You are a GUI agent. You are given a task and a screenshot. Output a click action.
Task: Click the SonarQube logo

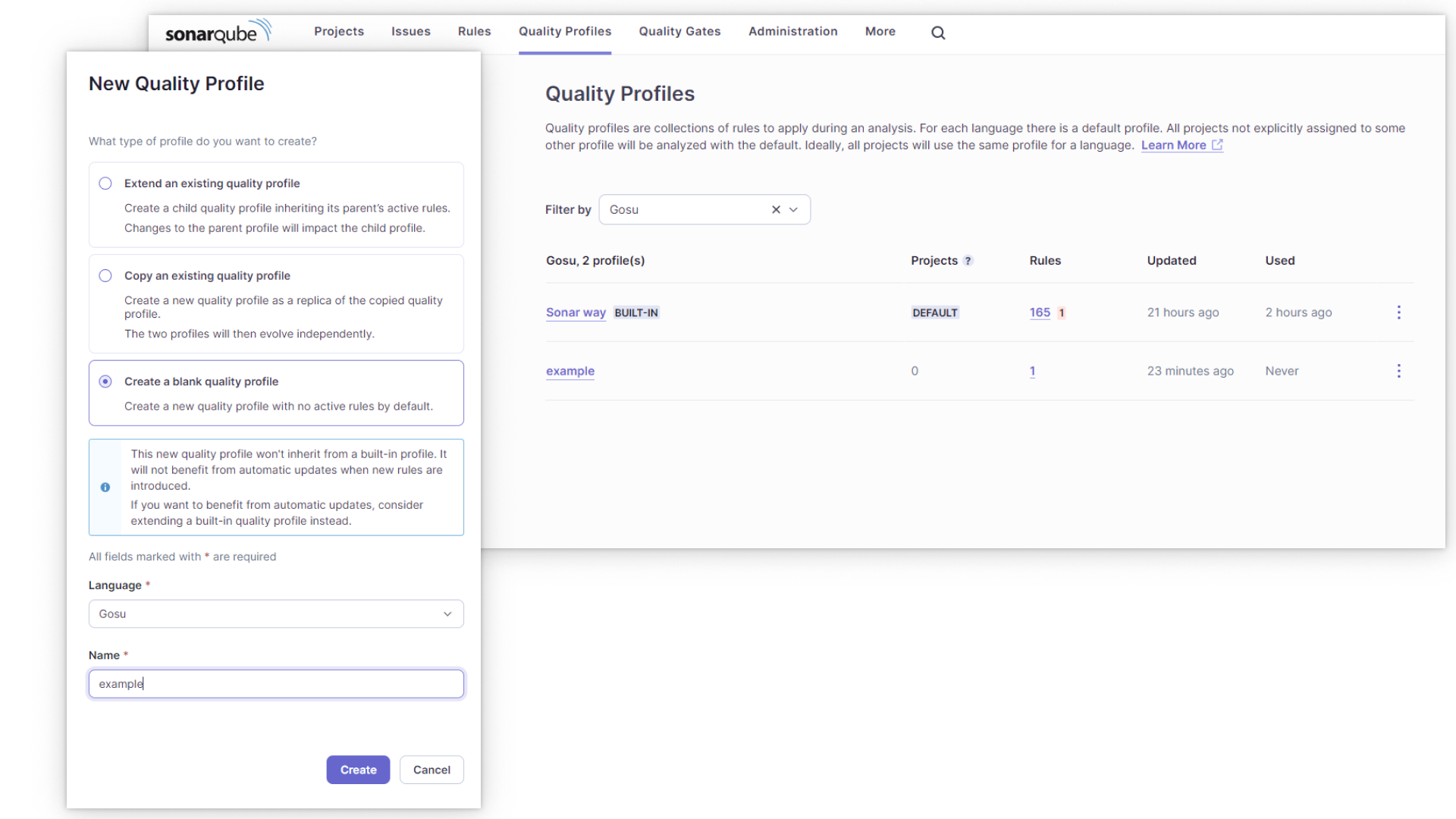coord(218,32)
